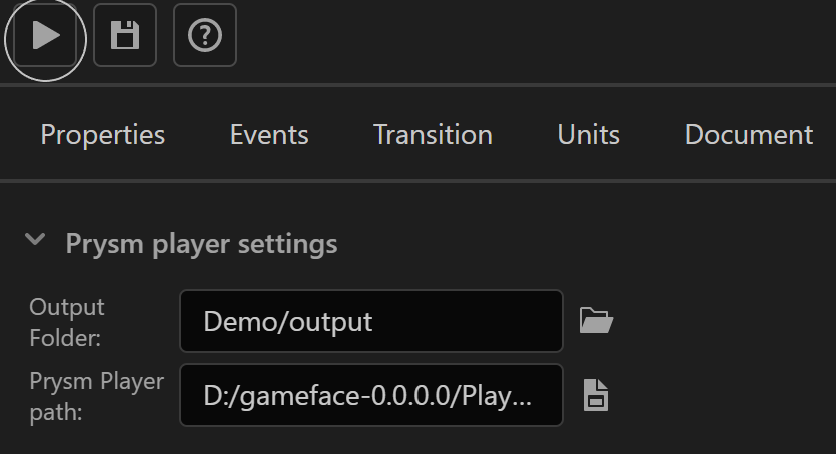
Task: Click the blank toolbar area beside the help icon
Action: tap(533, 35)
